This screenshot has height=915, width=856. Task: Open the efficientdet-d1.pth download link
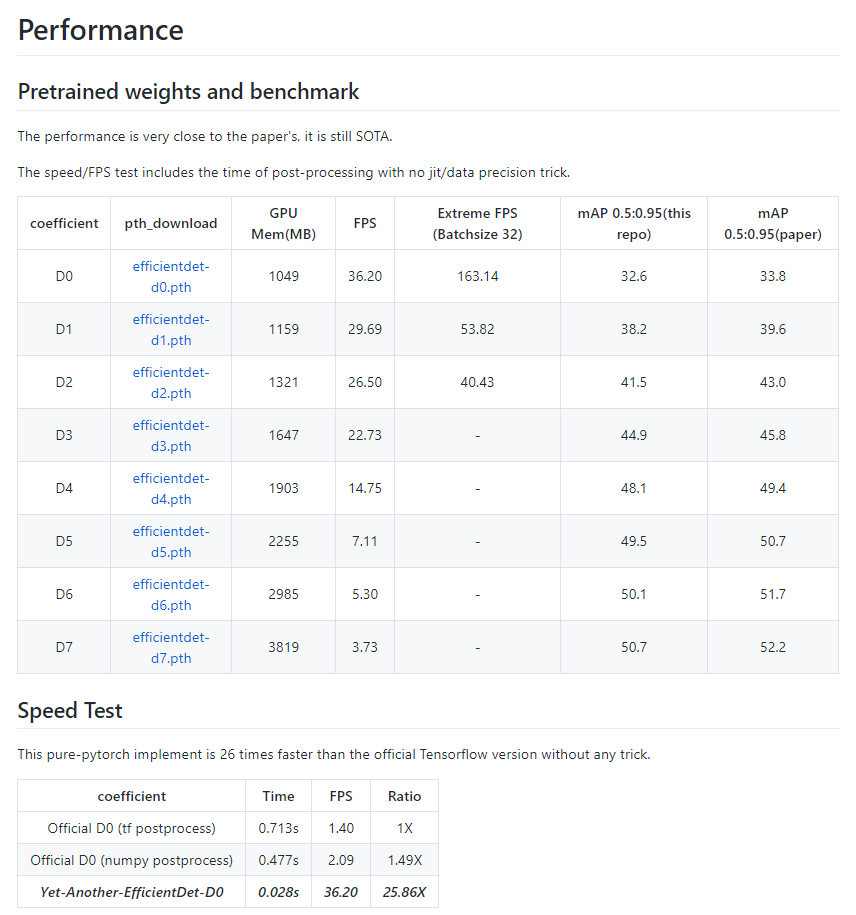pos(171,329)
